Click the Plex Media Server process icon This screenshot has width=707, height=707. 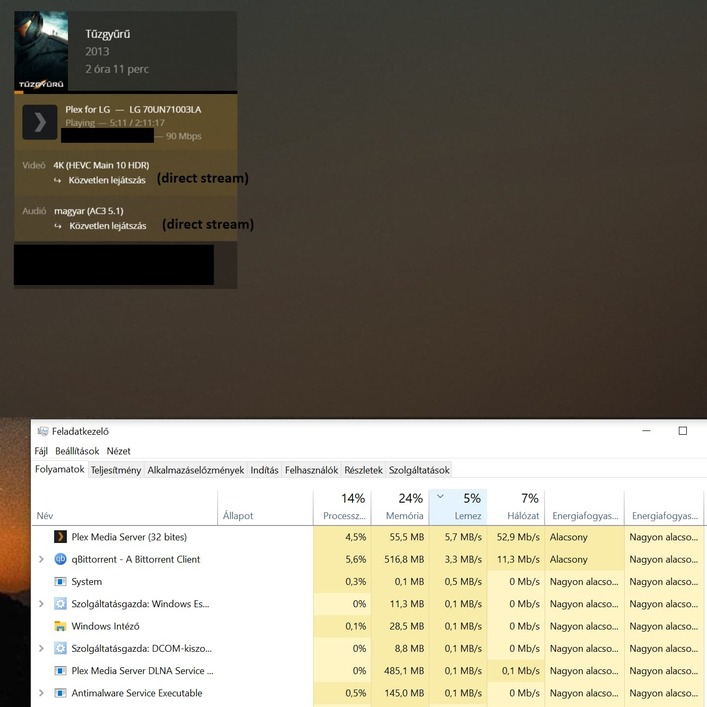(60, 537)
